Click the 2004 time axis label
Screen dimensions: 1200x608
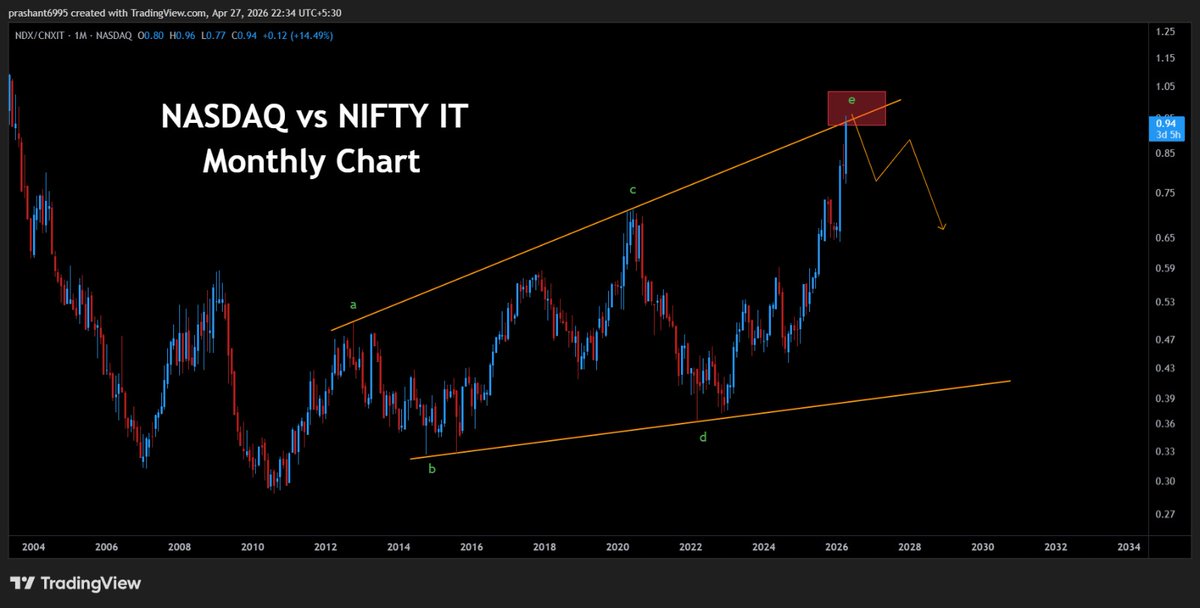(x=33, y=547)
